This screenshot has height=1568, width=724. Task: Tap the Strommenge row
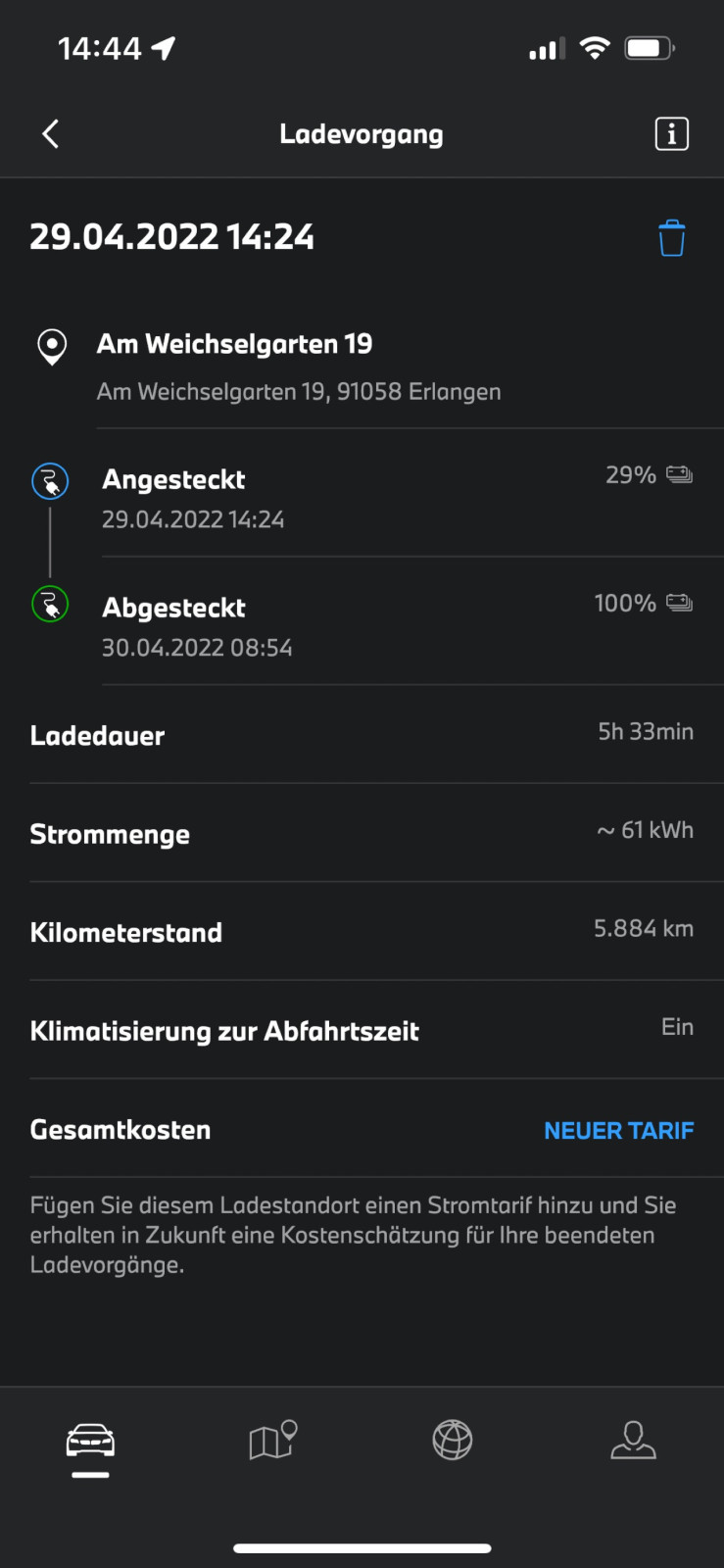[x=362, y=833]
